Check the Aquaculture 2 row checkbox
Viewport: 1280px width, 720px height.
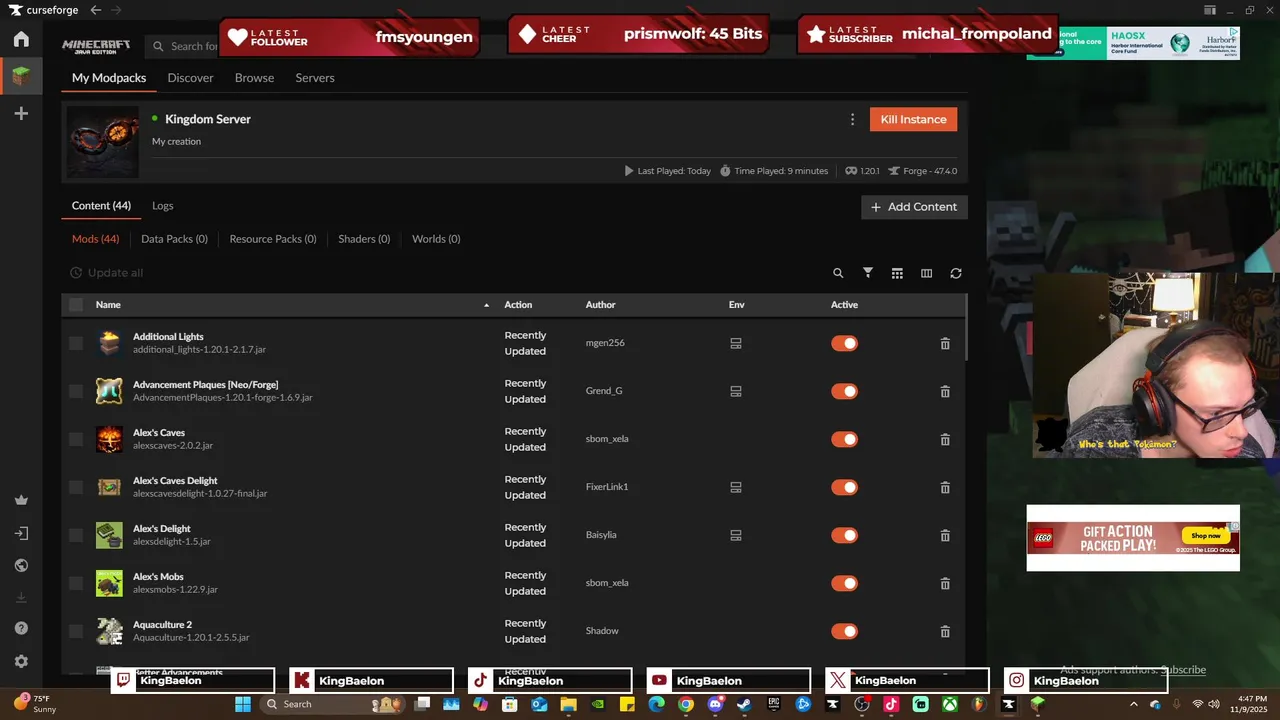76,631
